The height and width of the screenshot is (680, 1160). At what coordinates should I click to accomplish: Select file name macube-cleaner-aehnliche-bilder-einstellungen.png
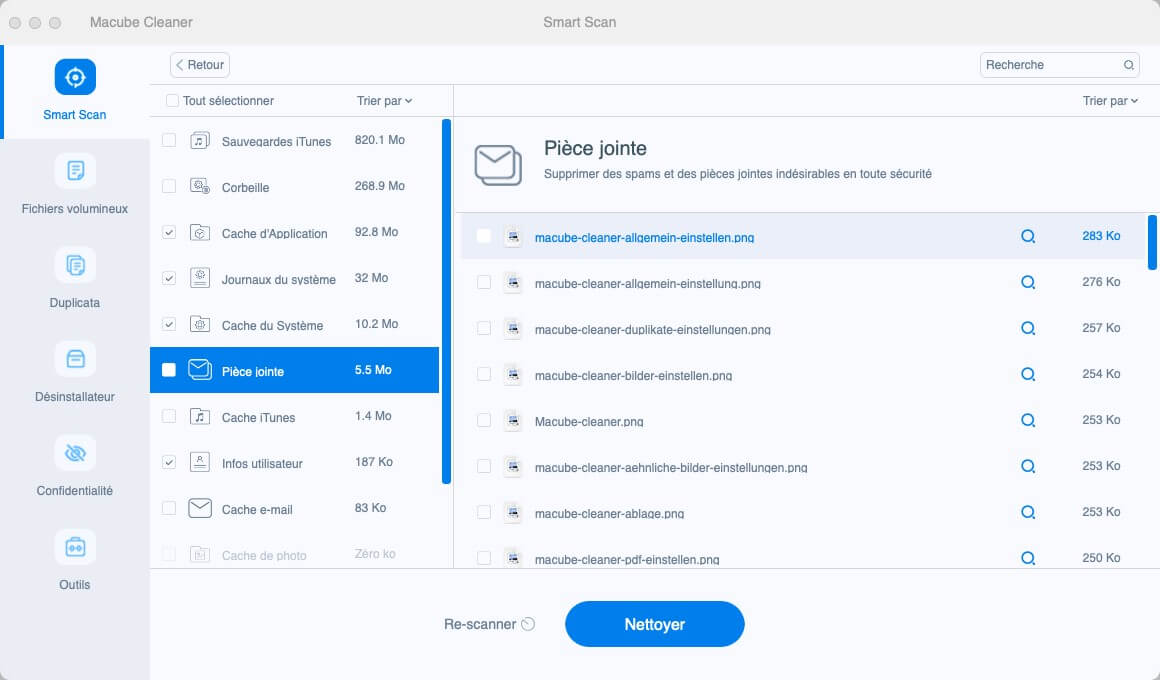coord(671,467)
